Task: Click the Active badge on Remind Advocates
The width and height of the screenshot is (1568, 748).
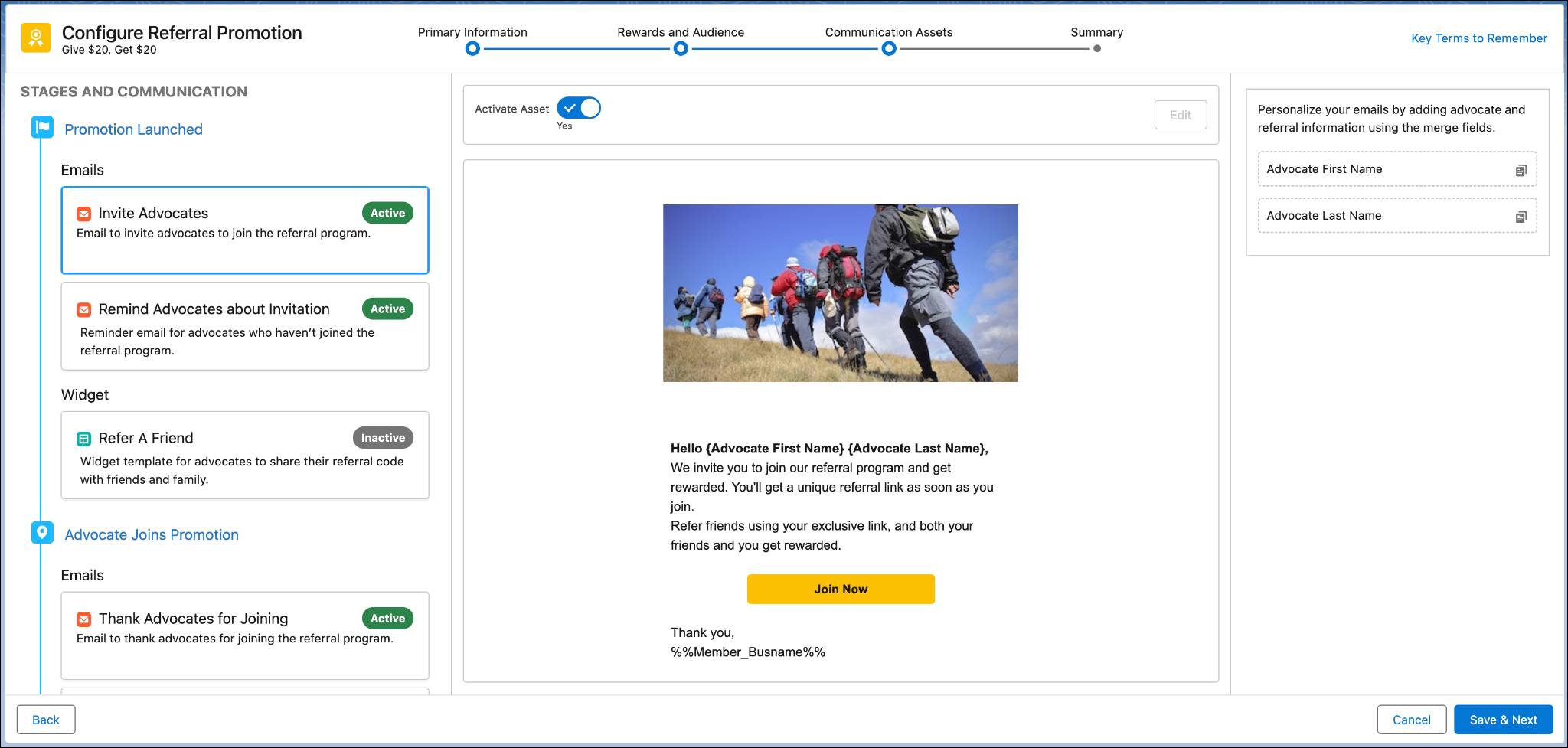Action: tap(387, 309)
